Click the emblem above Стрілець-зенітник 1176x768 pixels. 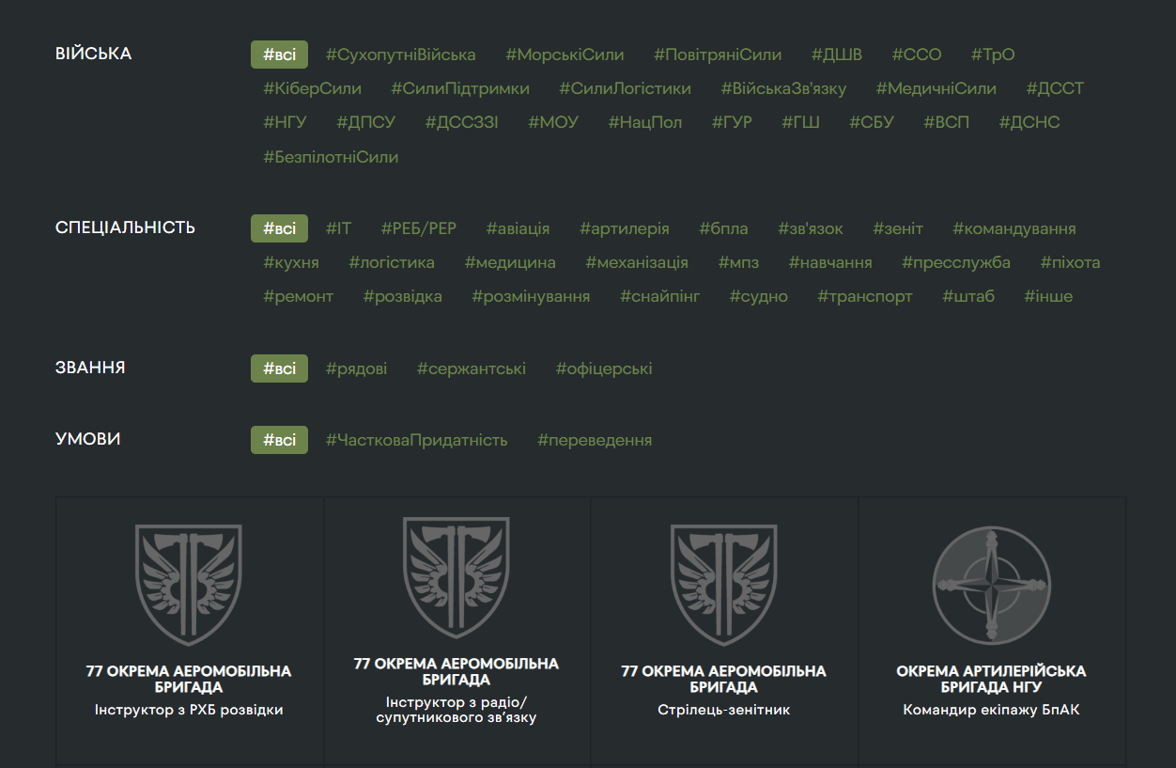723,585
